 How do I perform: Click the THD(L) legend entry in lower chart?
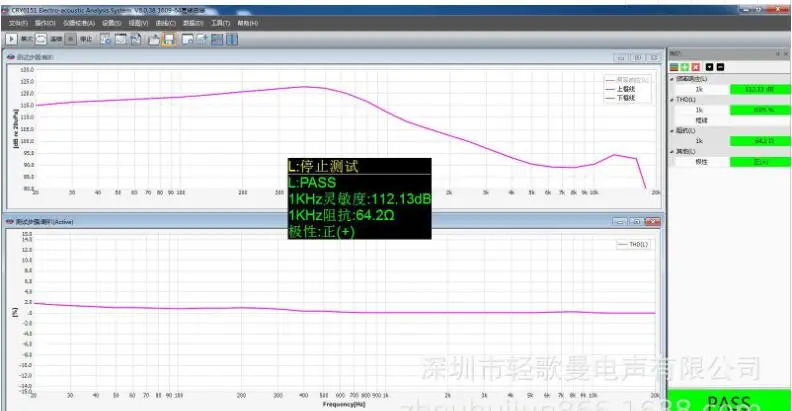[x=633, y=244]
